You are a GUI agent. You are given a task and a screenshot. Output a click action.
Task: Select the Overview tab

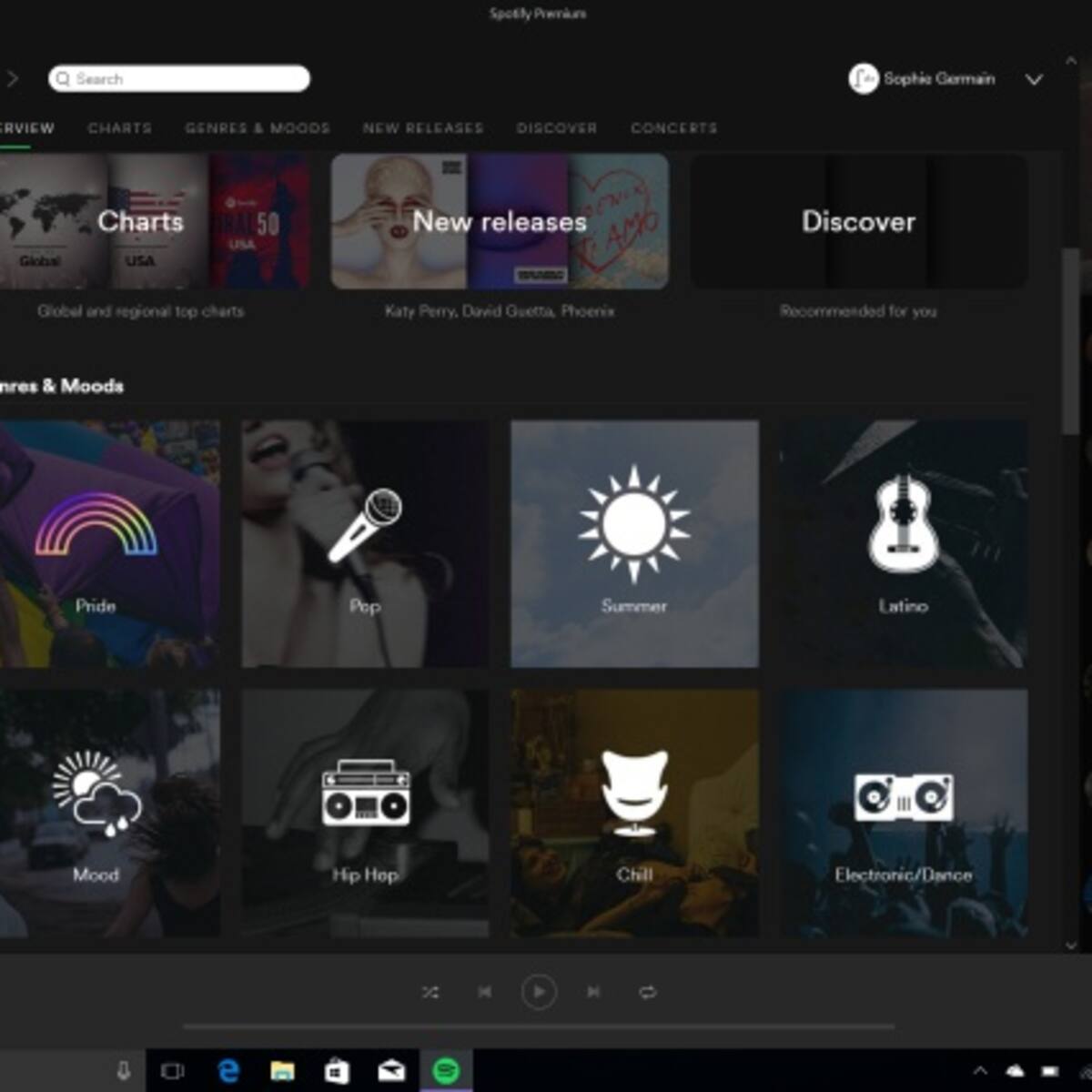click(27, 128)
